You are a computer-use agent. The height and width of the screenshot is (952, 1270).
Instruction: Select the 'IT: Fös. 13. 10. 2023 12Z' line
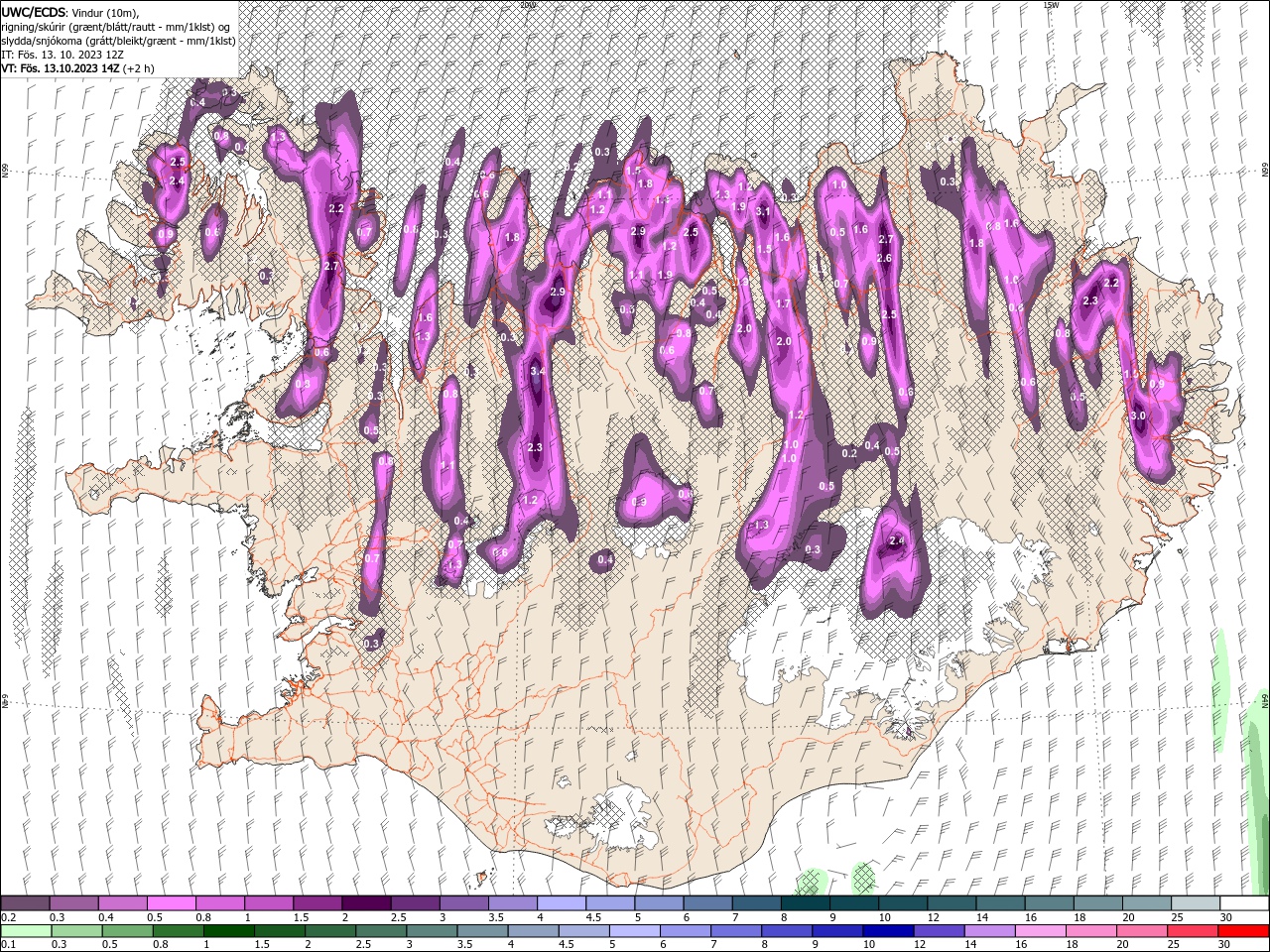63,55
